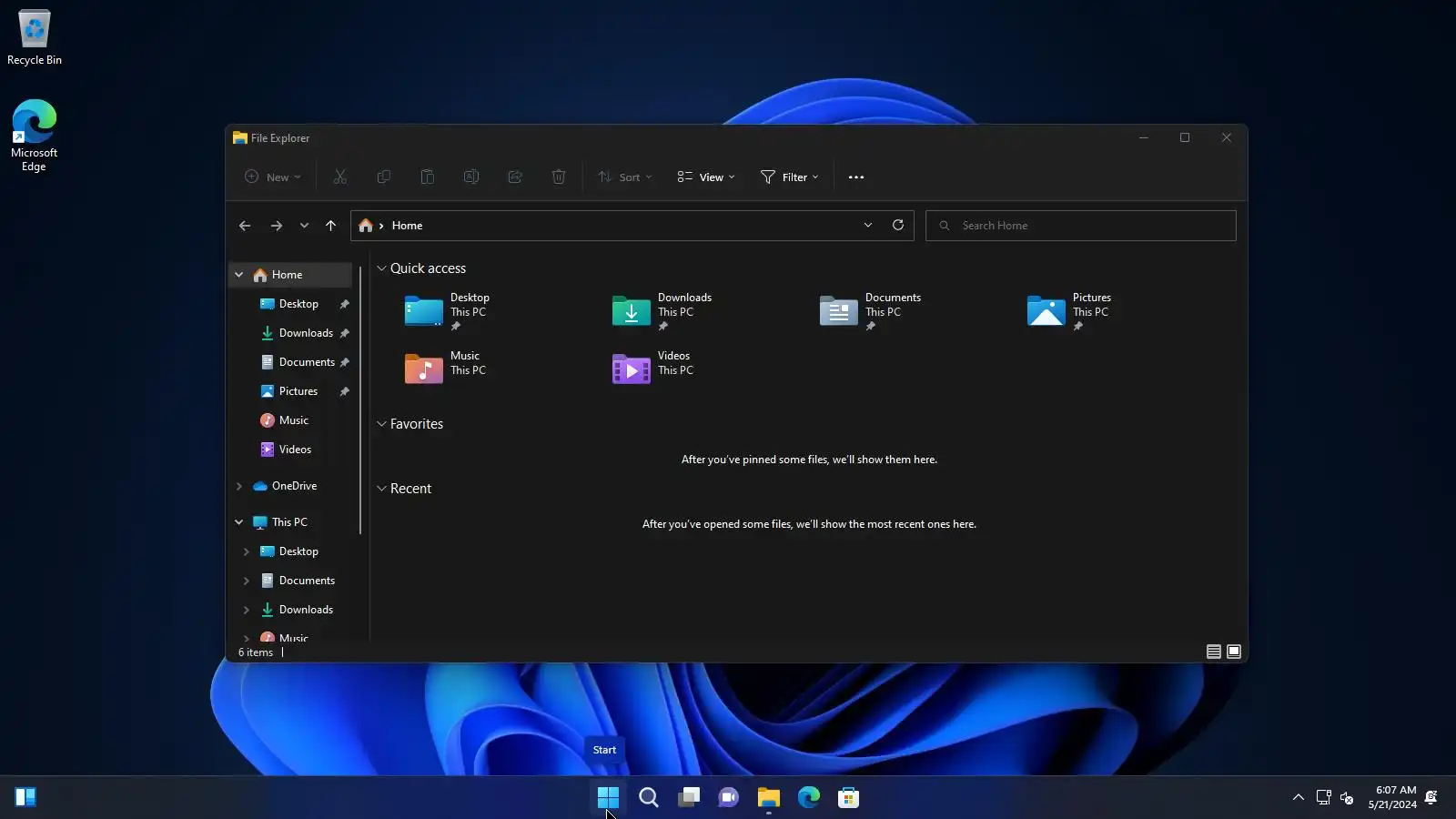This screenshot has height=819, width=1456.
Task: Open the Desktop folder tile in Quick access
Action: pos(448,311)
